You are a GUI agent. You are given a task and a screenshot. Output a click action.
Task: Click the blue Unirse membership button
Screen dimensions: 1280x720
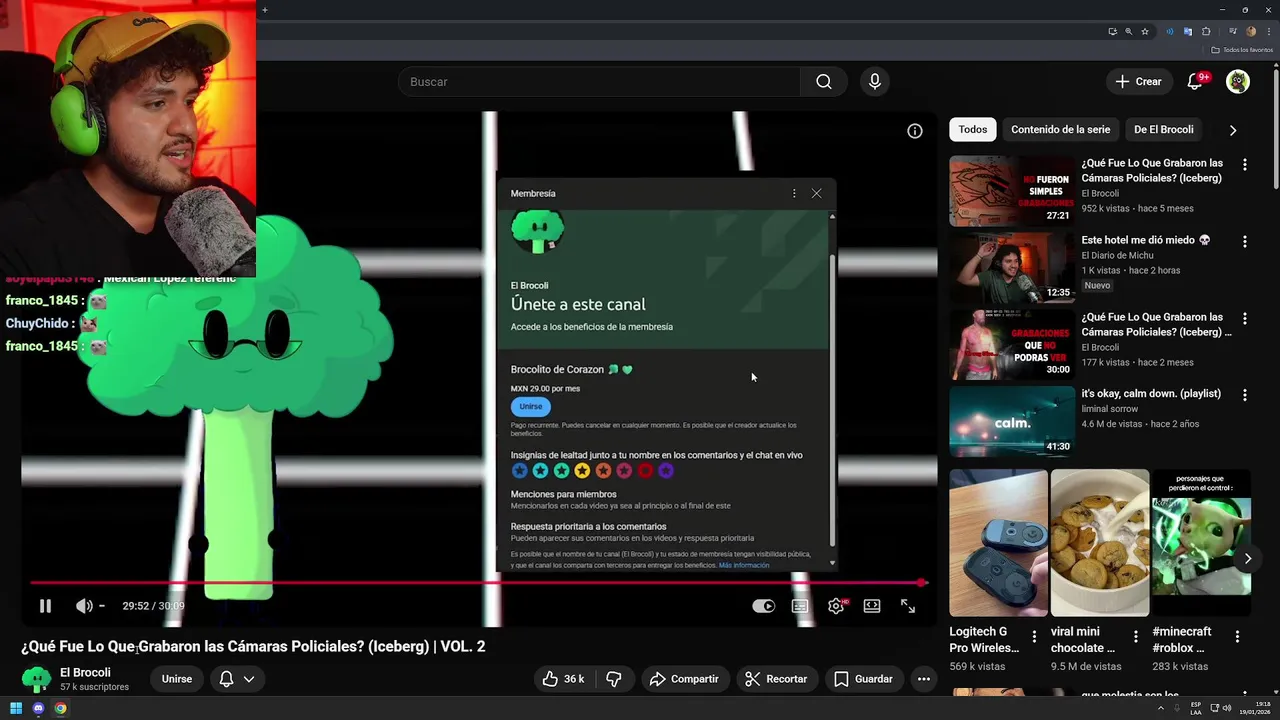[531, 406]
